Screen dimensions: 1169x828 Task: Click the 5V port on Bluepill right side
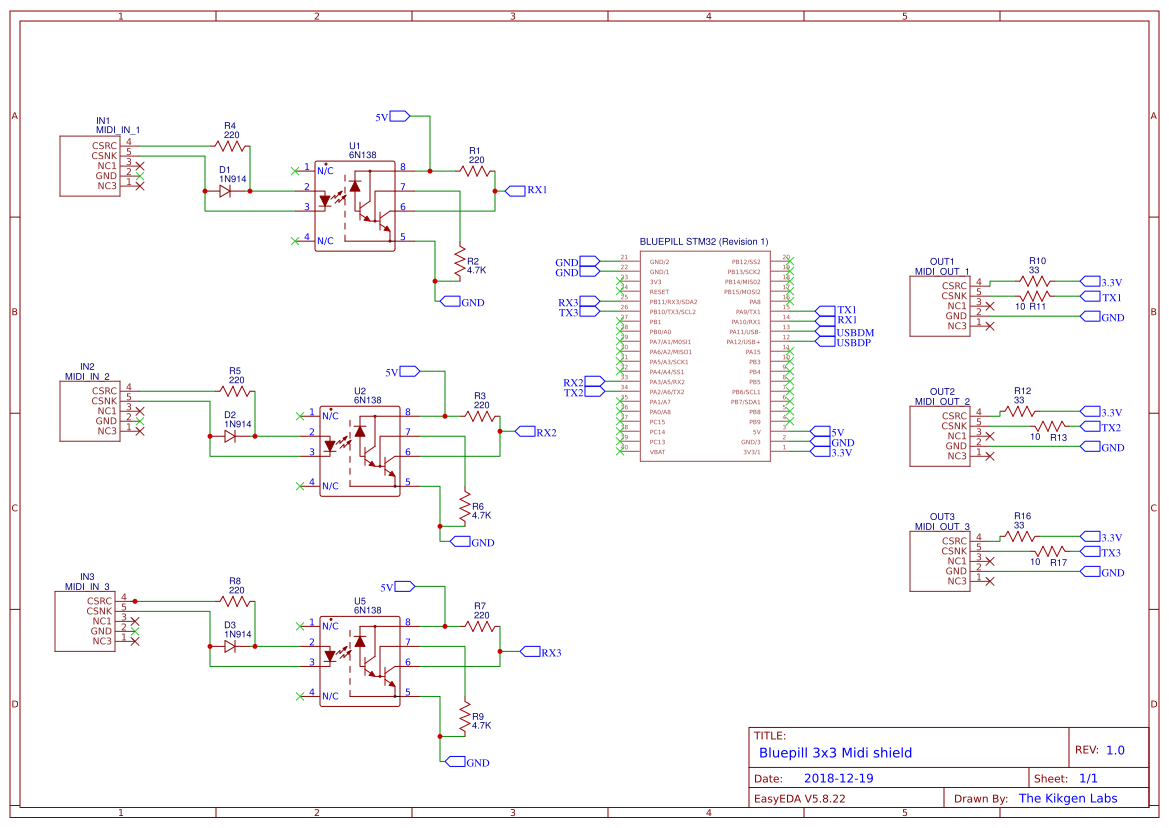[x=821, y=432]
